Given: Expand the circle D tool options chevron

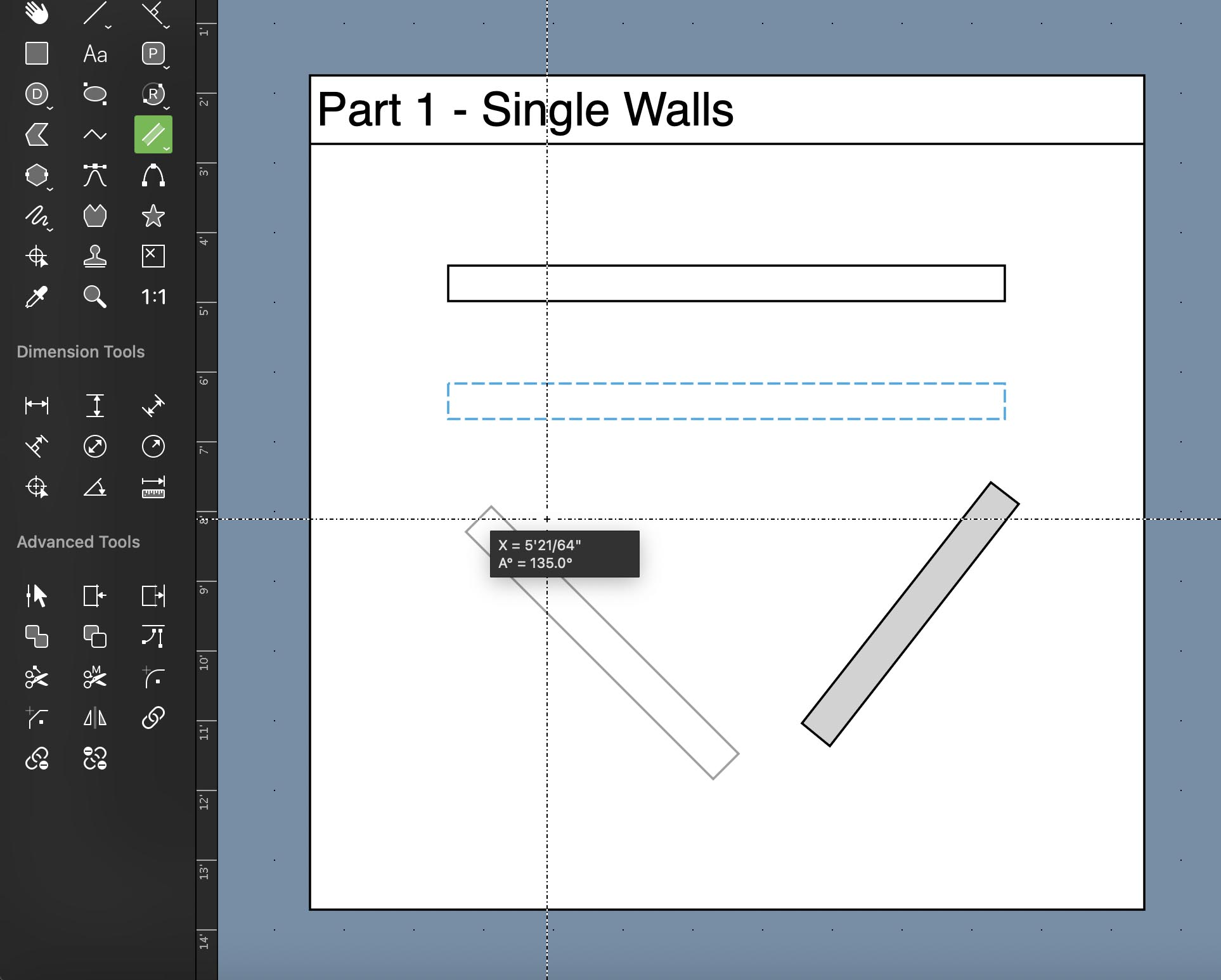Looking at the screenshot, I should coord(50,108).
